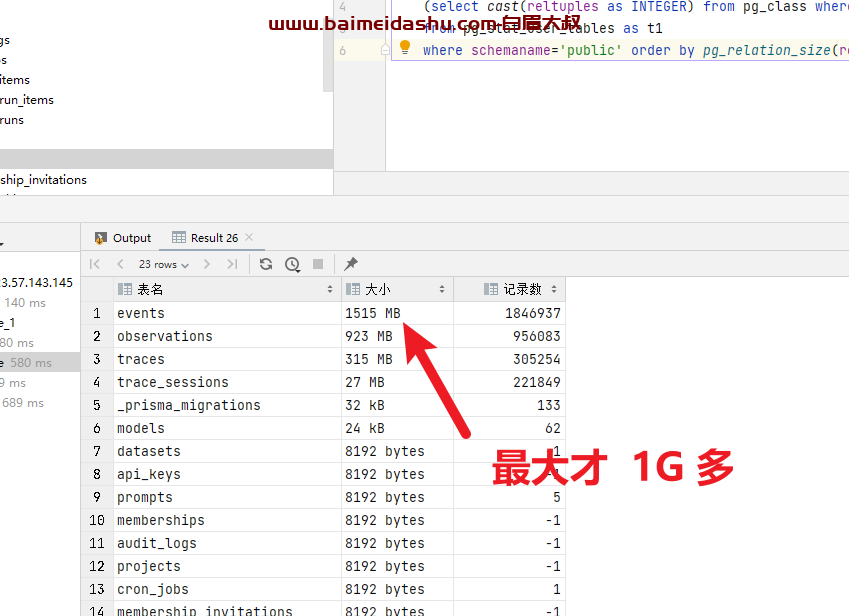Select the 27 MB size cell
Screen dimensions: 849x616
(x=397, y=382)
